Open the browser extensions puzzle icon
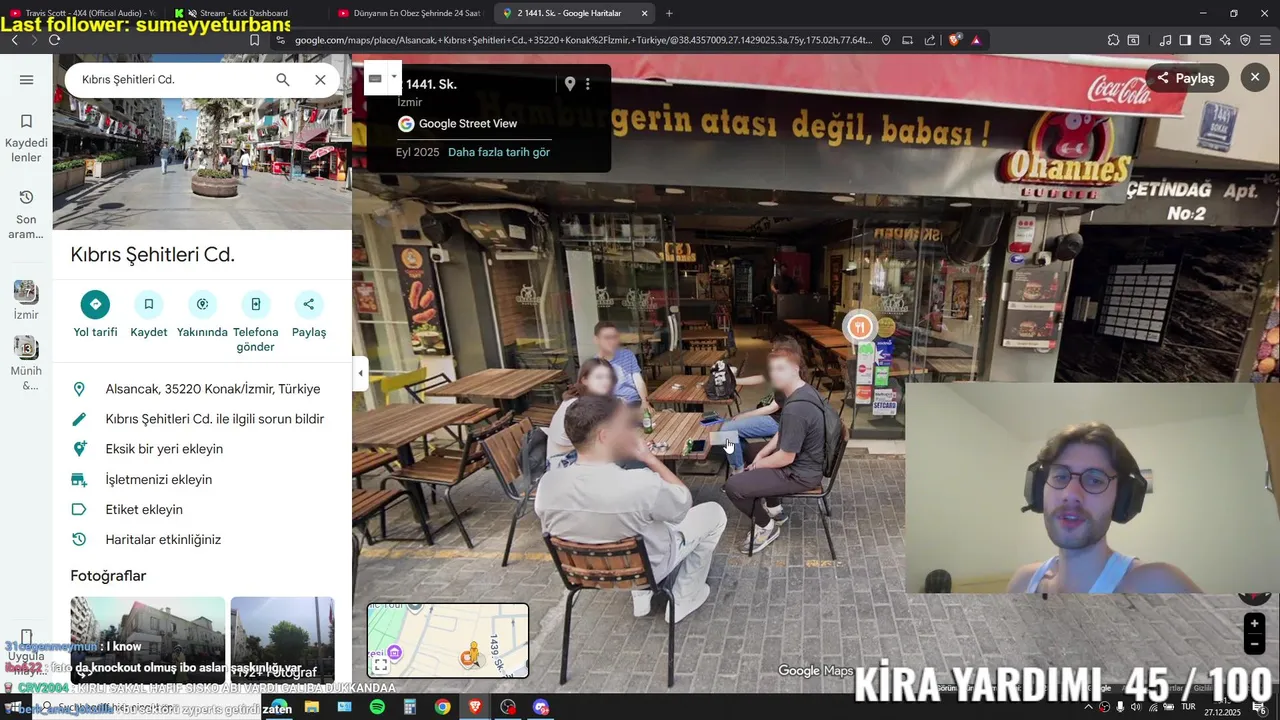This screenshot has width=1280, height=720. coord(1113,40)
